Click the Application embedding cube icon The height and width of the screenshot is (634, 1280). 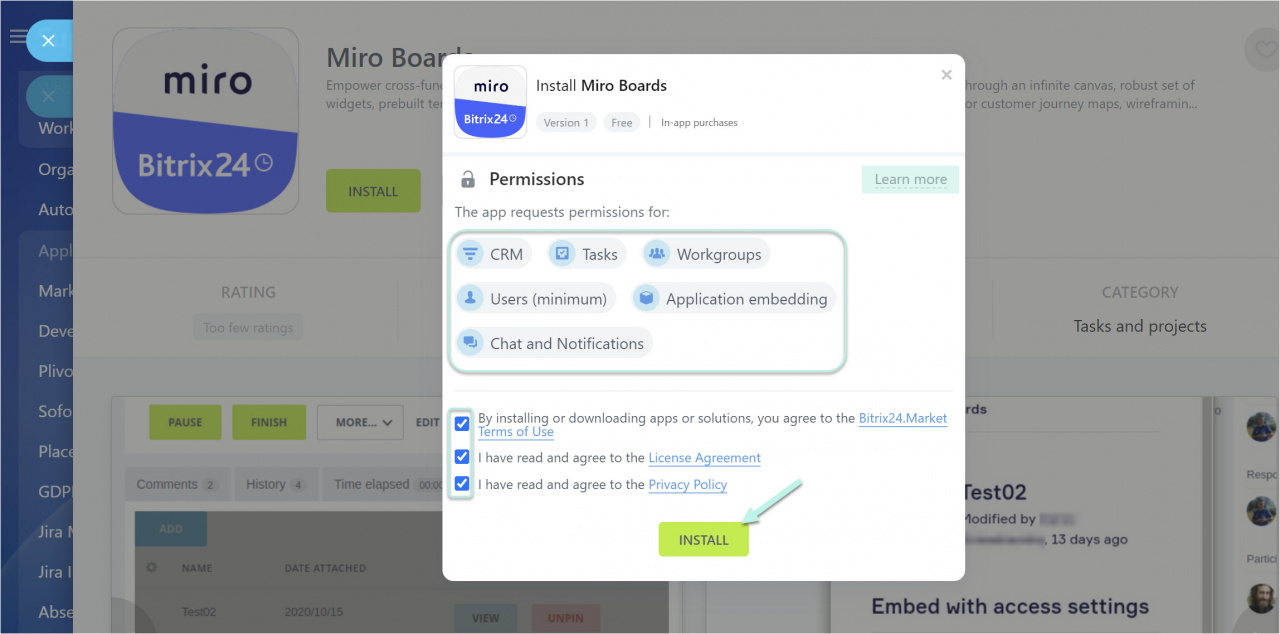[646, 298]
